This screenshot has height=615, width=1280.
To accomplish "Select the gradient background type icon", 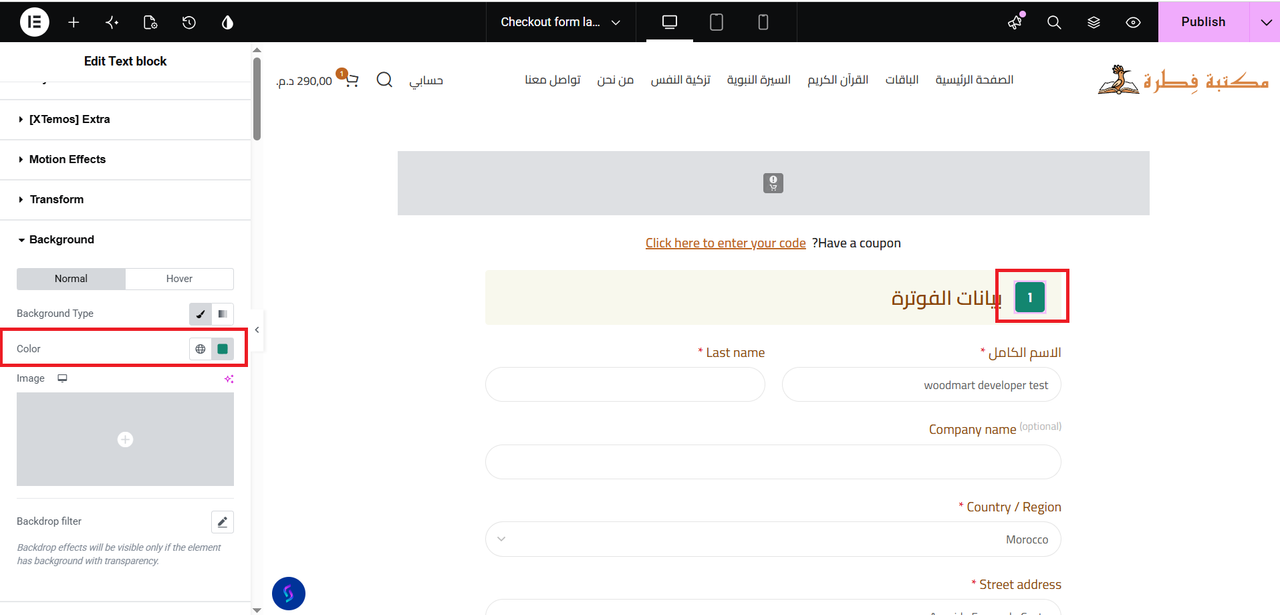I will pyautogui.click(x=223, y=314).
